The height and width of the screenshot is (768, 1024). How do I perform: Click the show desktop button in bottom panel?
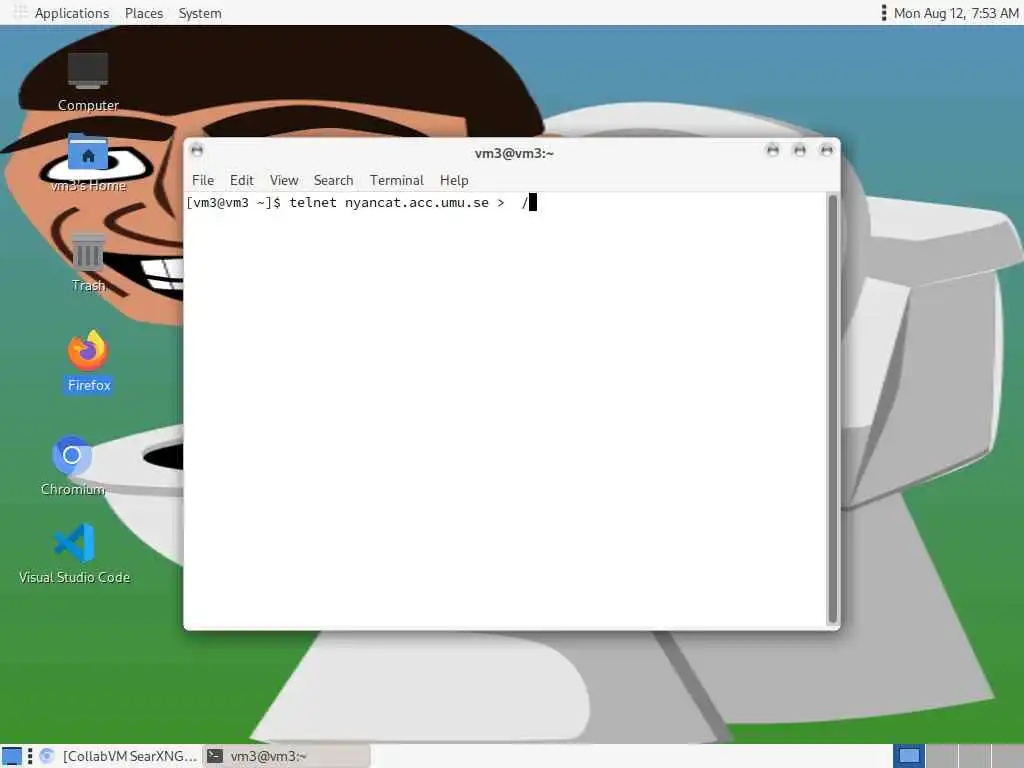12,756
